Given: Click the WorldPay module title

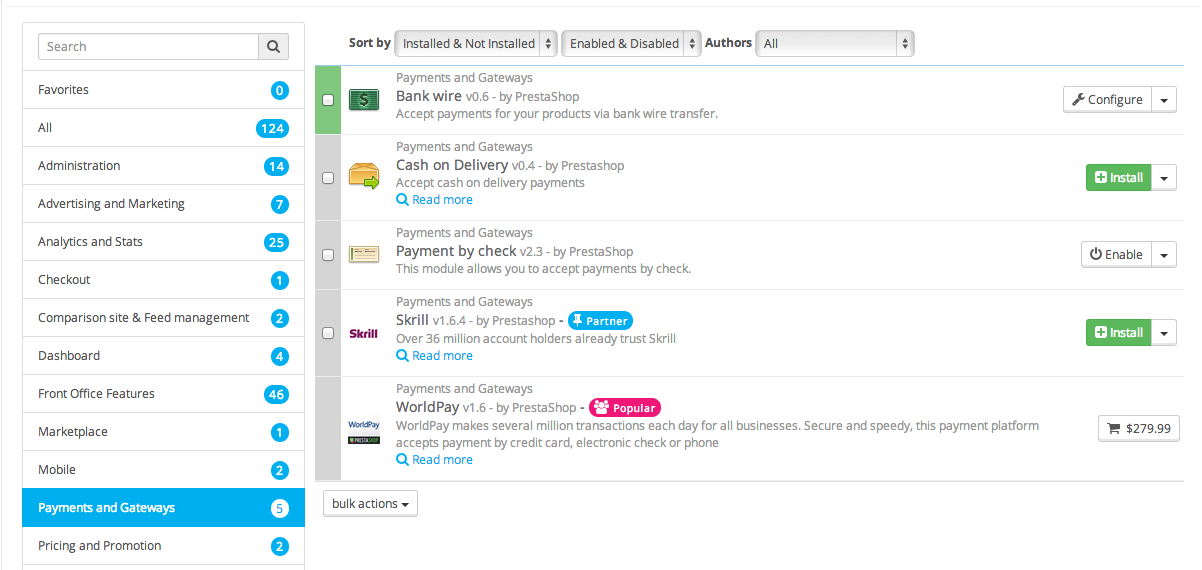Looking at the screenshot, I should pyautogui.click(x=427, y=407).
